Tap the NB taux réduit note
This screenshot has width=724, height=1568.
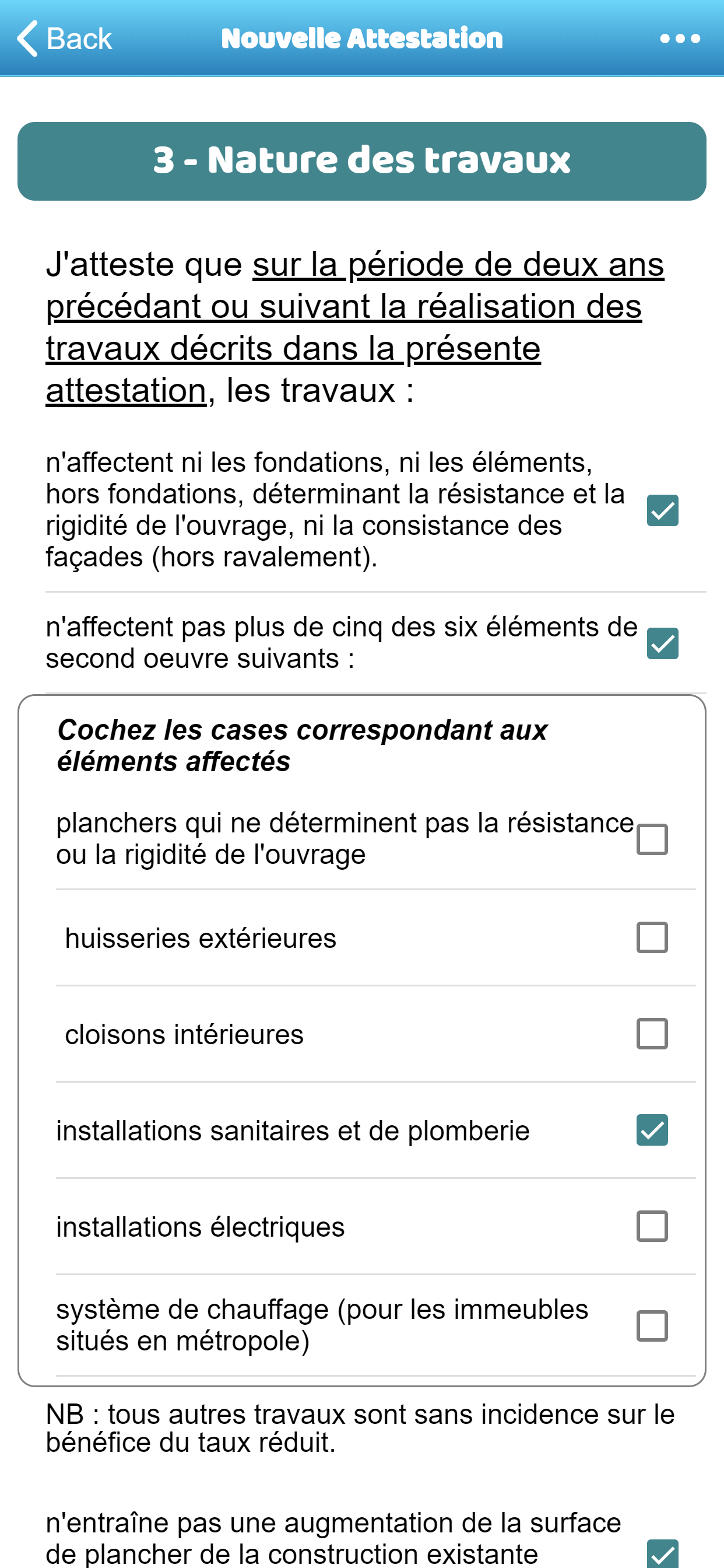[x=360, y=1428]
